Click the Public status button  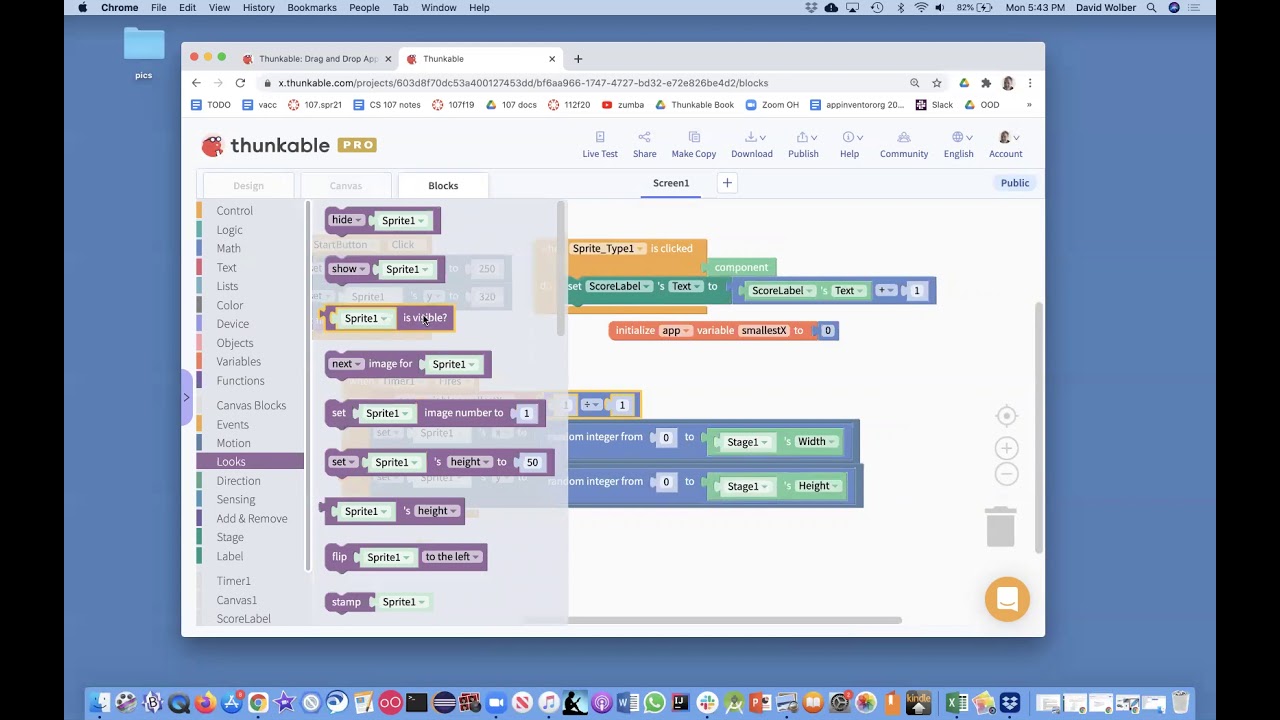coord(1015,183)
